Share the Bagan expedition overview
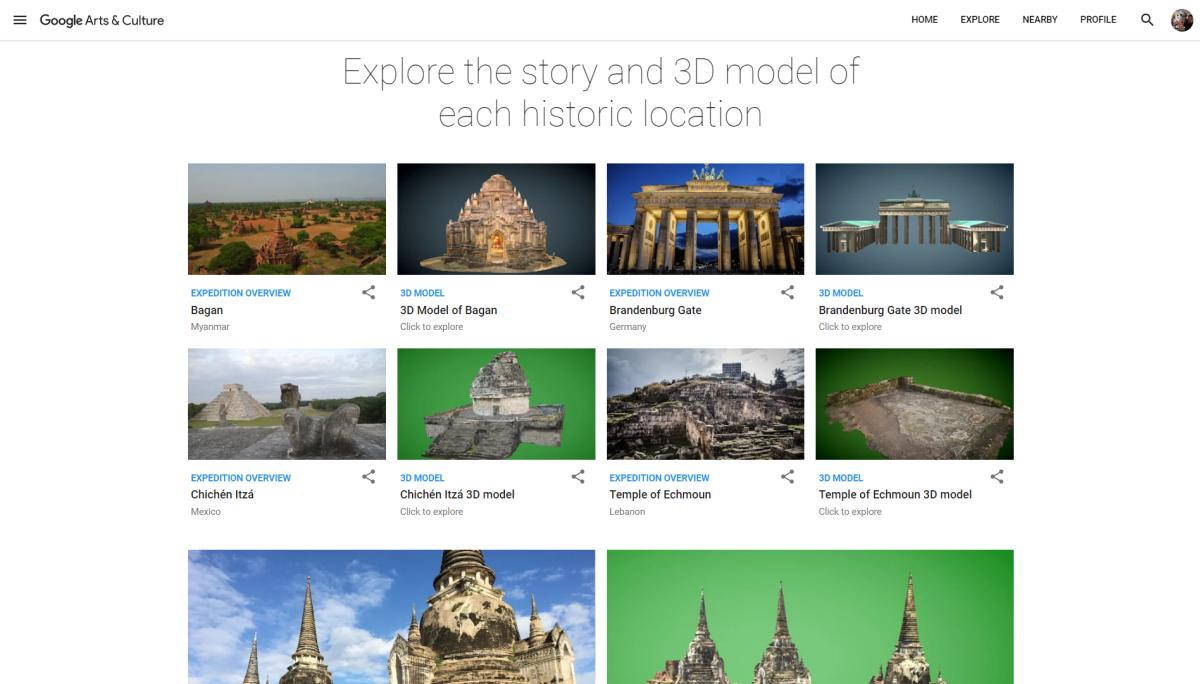This screenshot has height=684, width=1200. [x=369, y=293]
